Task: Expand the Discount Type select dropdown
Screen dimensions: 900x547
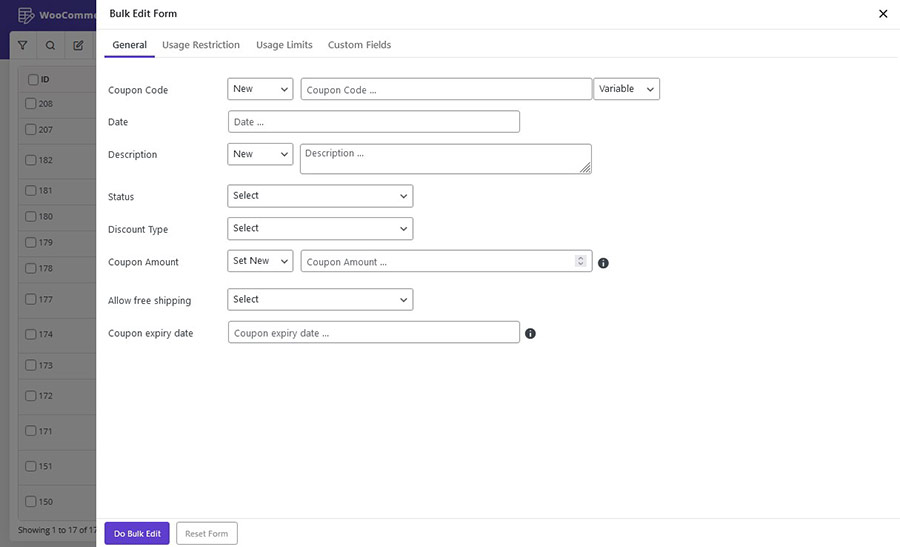Action: [320, 228]
